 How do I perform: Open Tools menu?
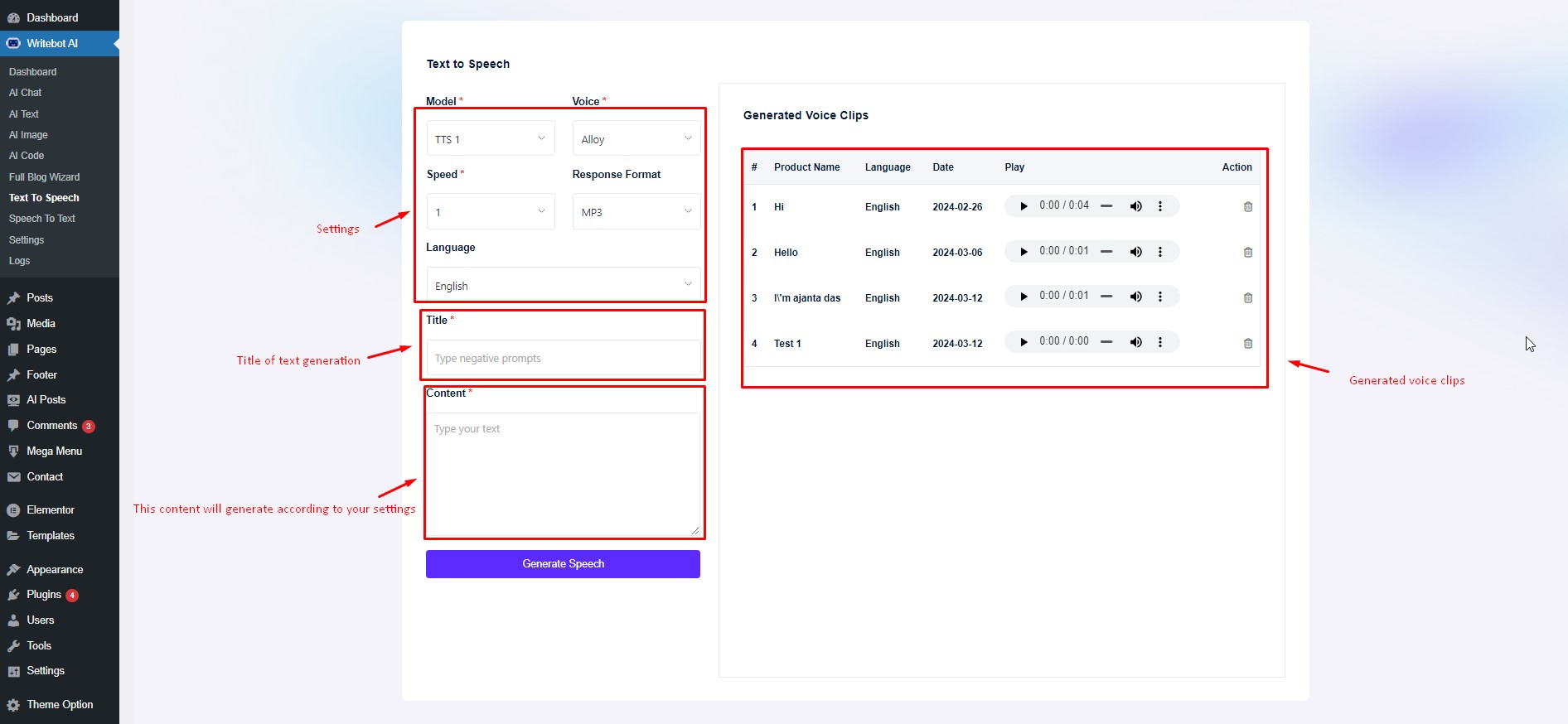(60, 645)
